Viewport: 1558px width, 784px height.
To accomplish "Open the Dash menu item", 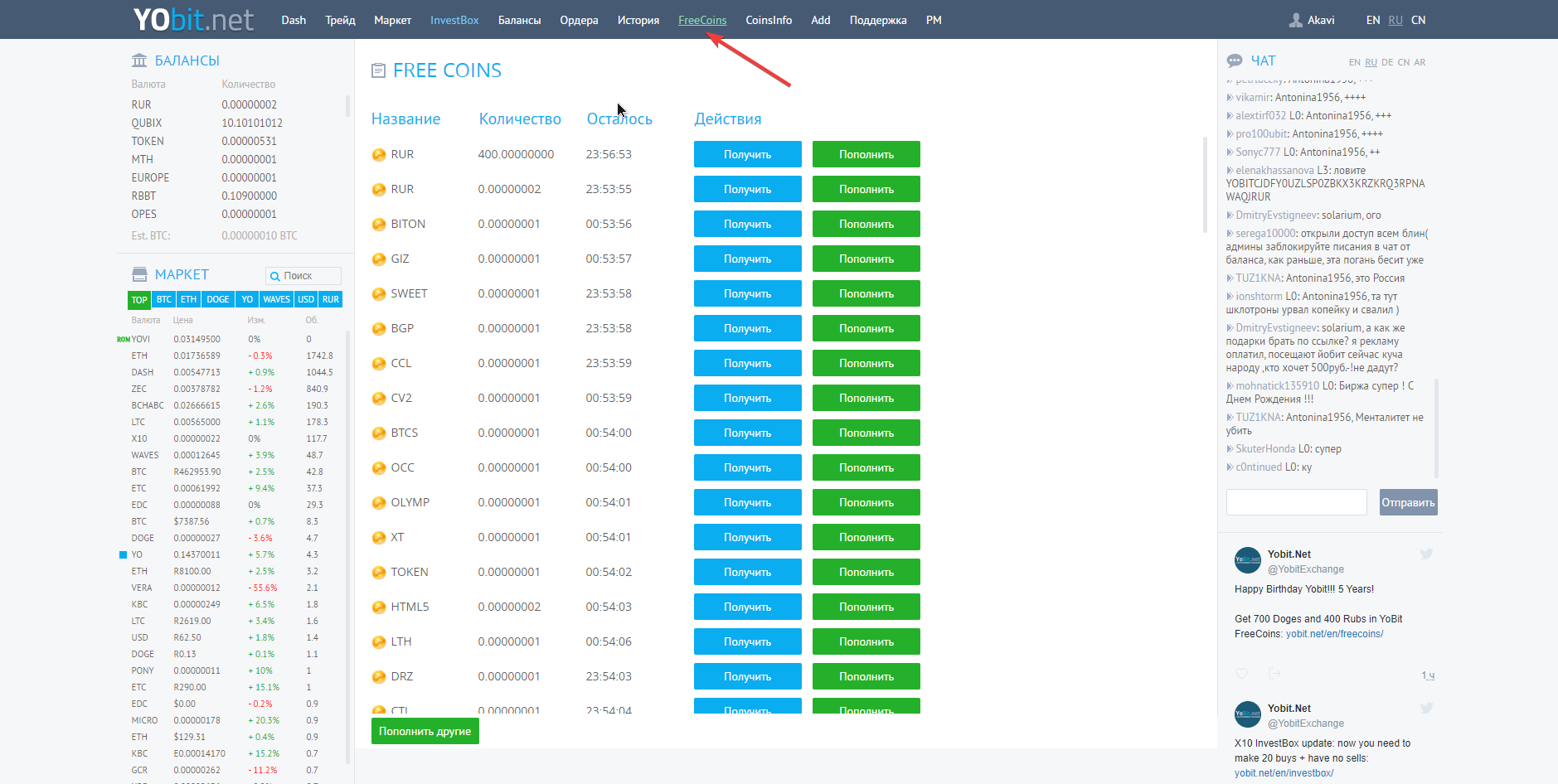I will point(294,20).
